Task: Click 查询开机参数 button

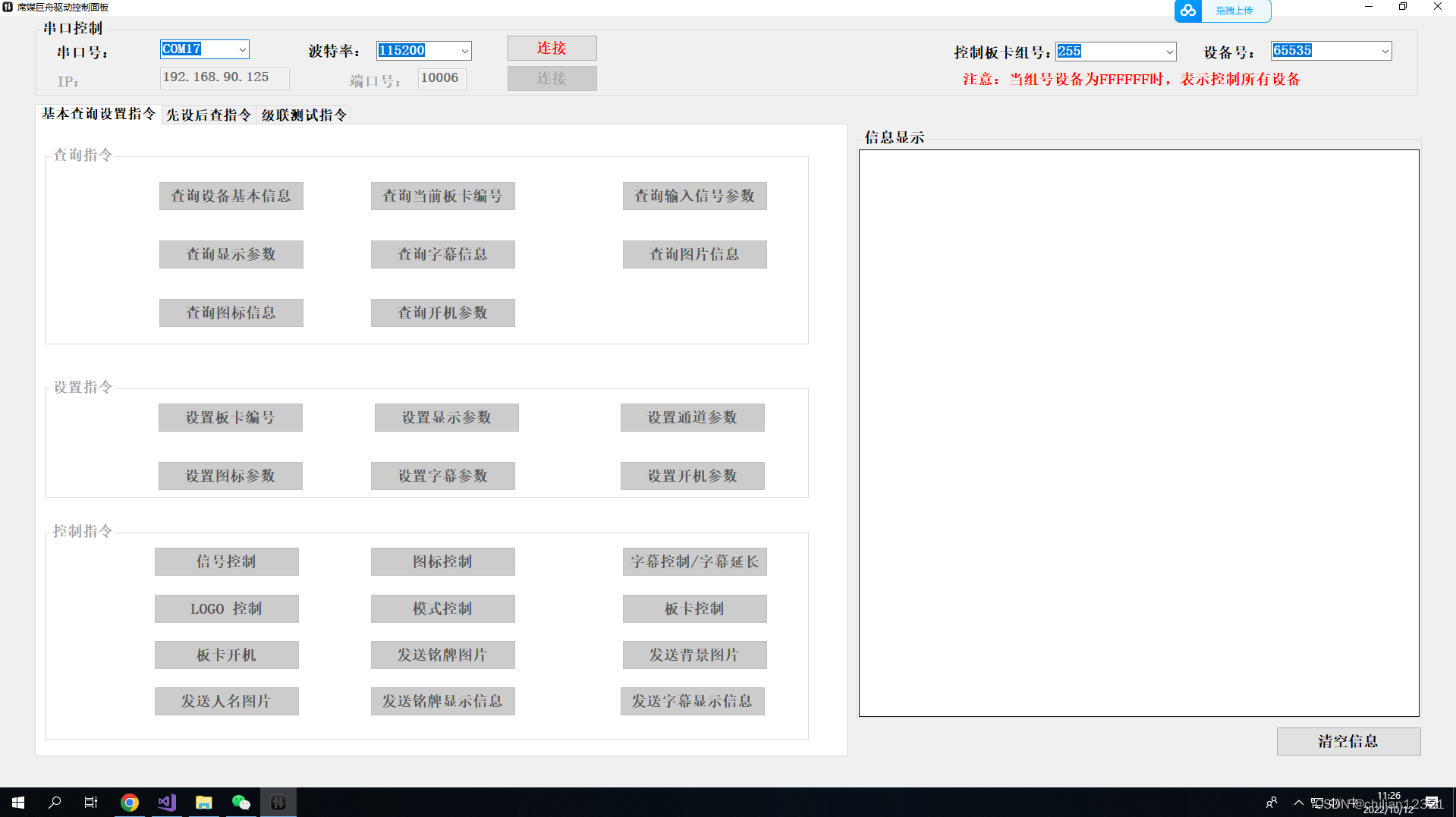Action: 442,313
